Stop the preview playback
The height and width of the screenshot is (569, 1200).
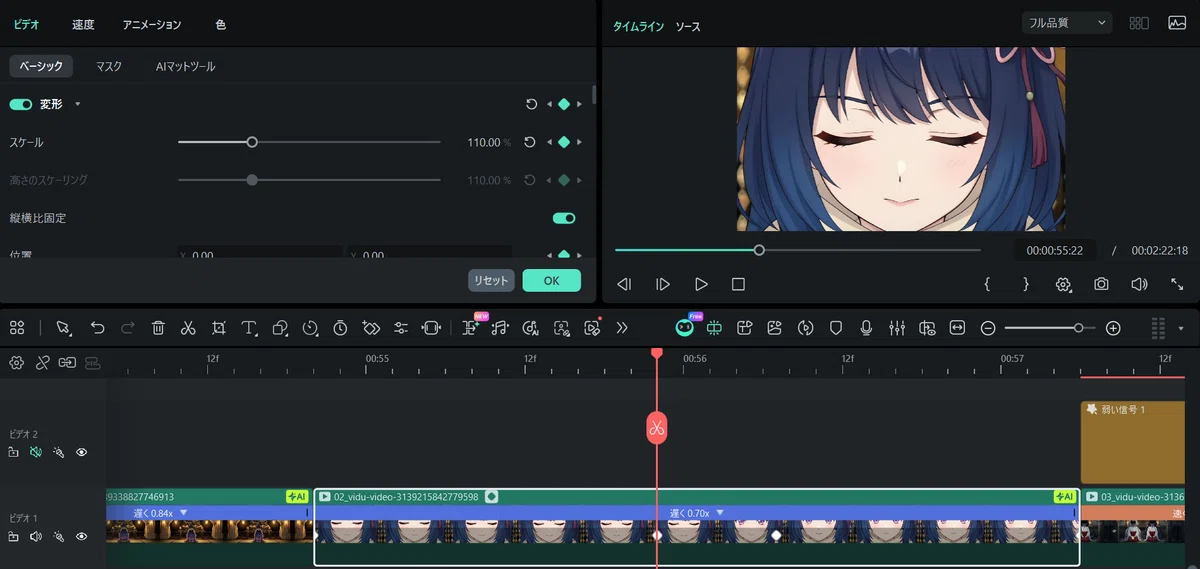click(x=738, y=284)
